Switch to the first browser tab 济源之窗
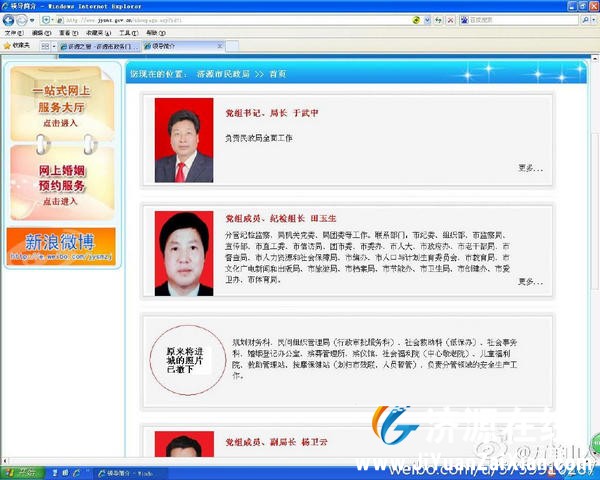600x480 pixels. tap(99, 46)
